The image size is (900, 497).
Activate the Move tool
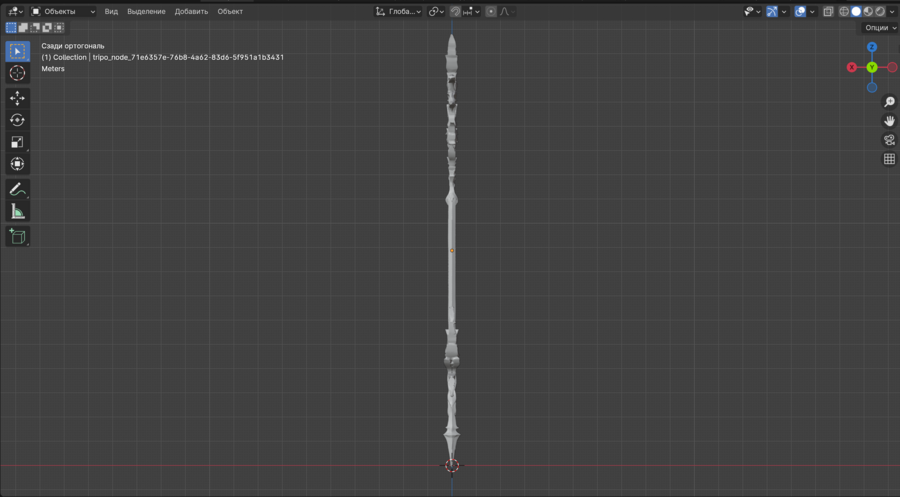pyautogui.click(x=17, y=98)
